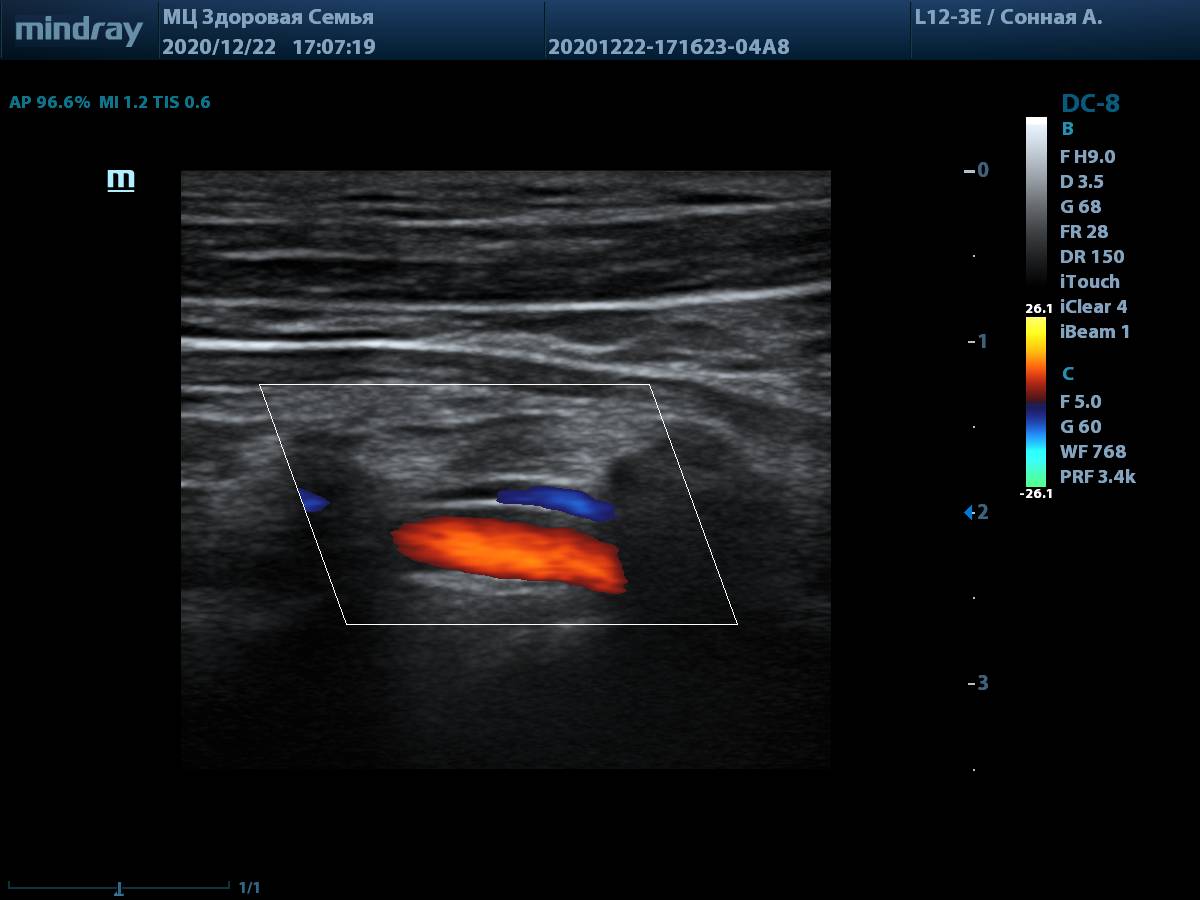This screenshot has width=1200, height=900.
Task: Click the L12-3E probe and exam label
Action: click(x=1008, y=17)
